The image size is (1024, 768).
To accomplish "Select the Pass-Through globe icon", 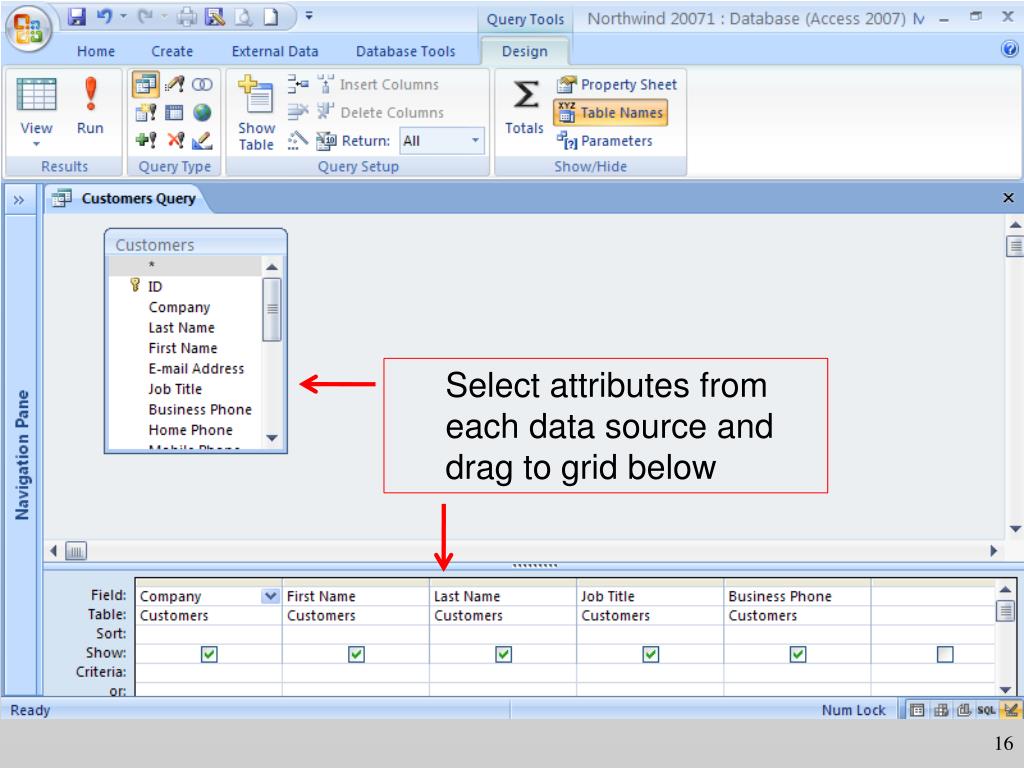I will point(202,112).
